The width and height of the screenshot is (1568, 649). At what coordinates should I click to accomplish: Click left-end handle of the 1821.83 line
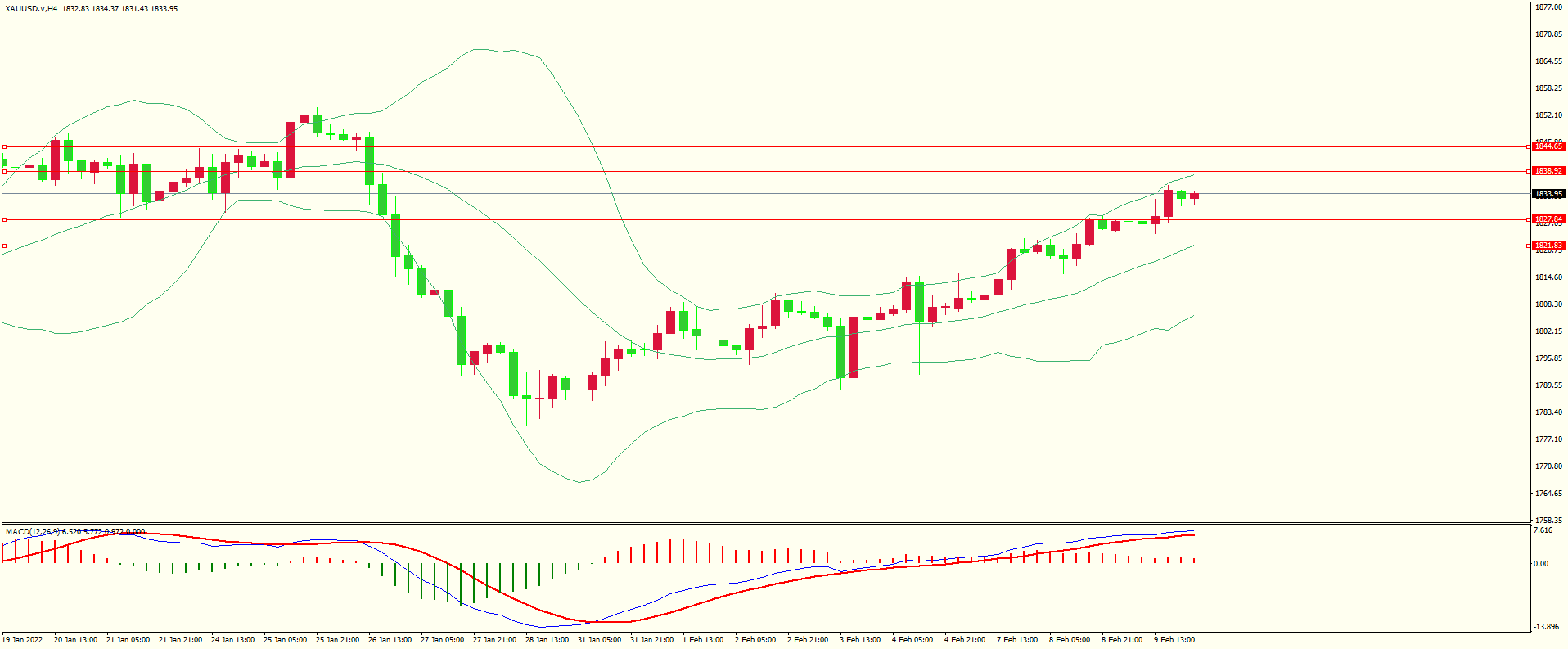pyautogui.click(x=4, y=246)
